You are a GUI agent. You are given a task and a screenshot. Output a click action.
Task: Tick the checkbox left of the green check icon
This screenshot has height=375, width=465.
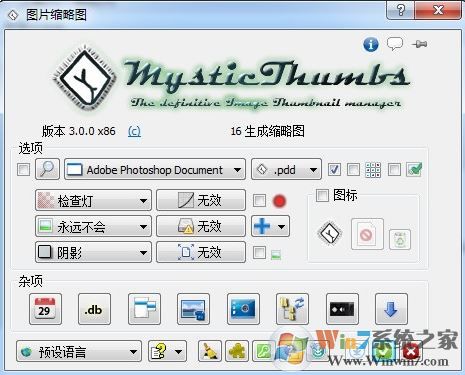point(394,170)
